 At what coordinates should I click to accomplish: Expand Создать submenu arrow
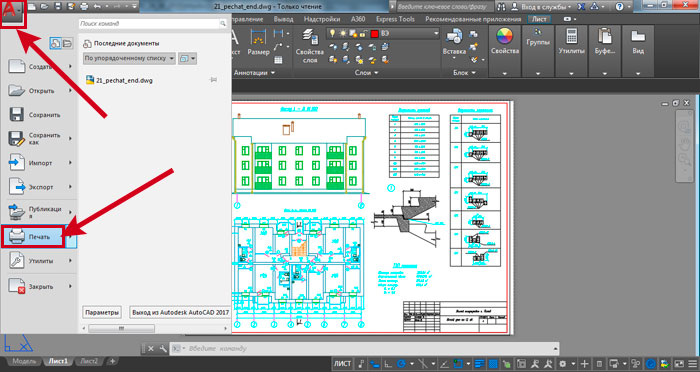pos(71,66)
